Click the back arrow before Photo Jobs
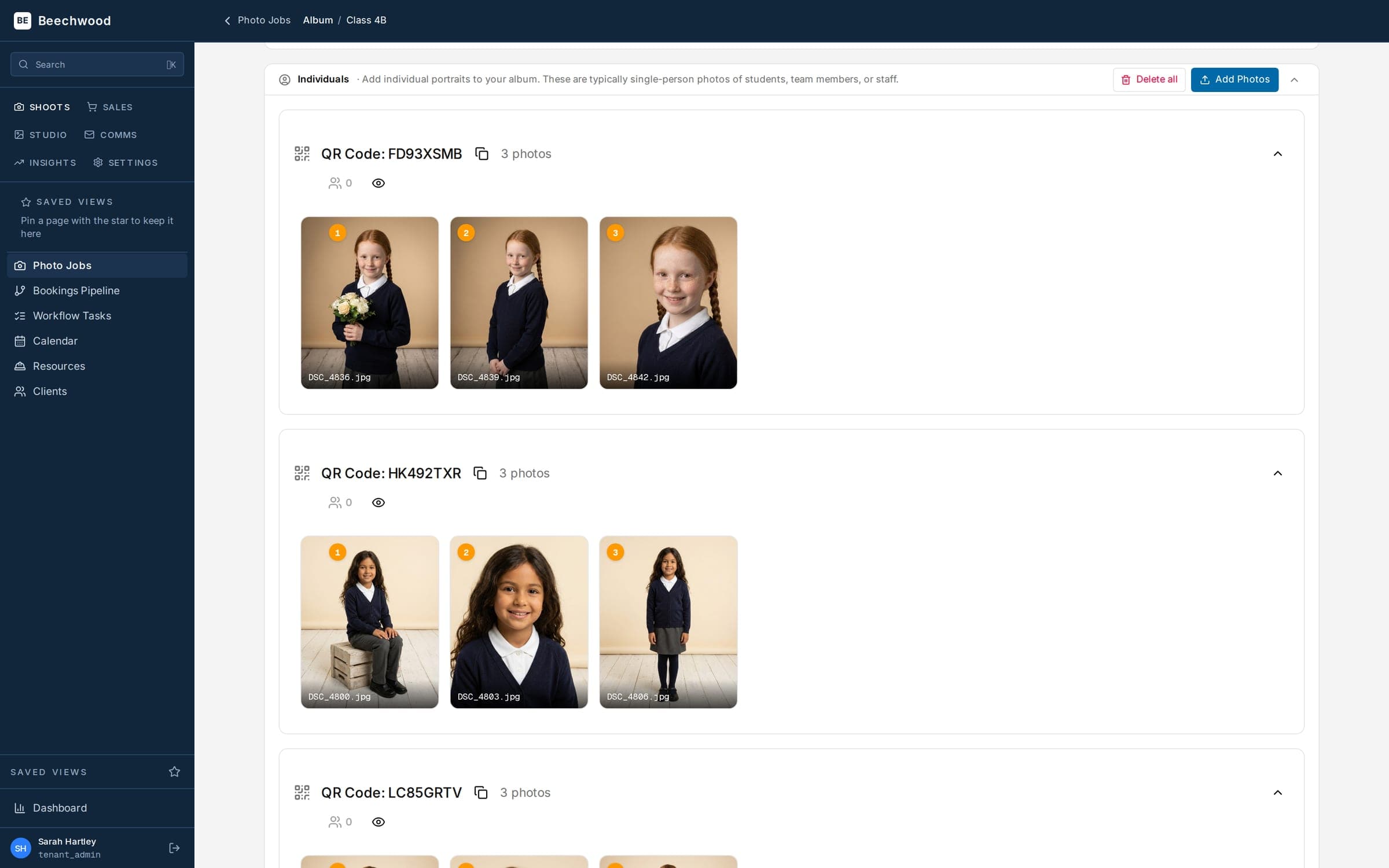The height and width of the screenshot is (868, 1389). (227, 21)
